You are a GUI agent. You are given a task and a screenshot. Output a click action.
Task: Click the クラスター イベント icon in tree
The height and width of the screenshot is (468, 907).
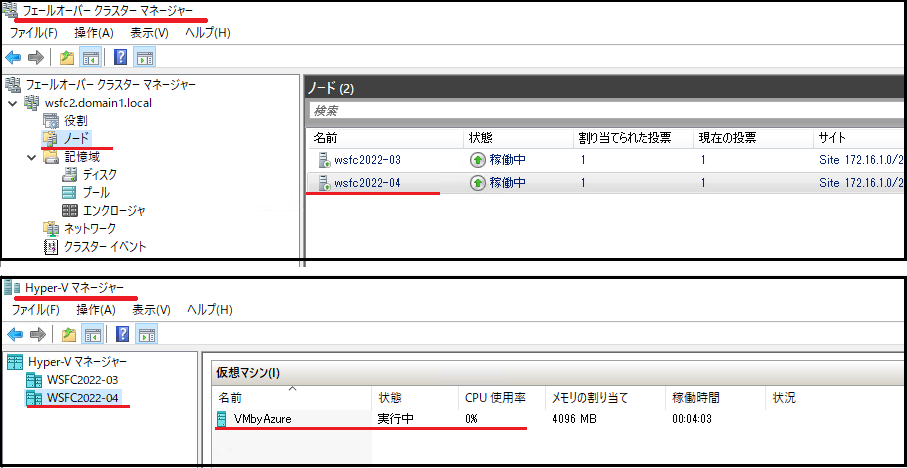[x=51, y=246]
